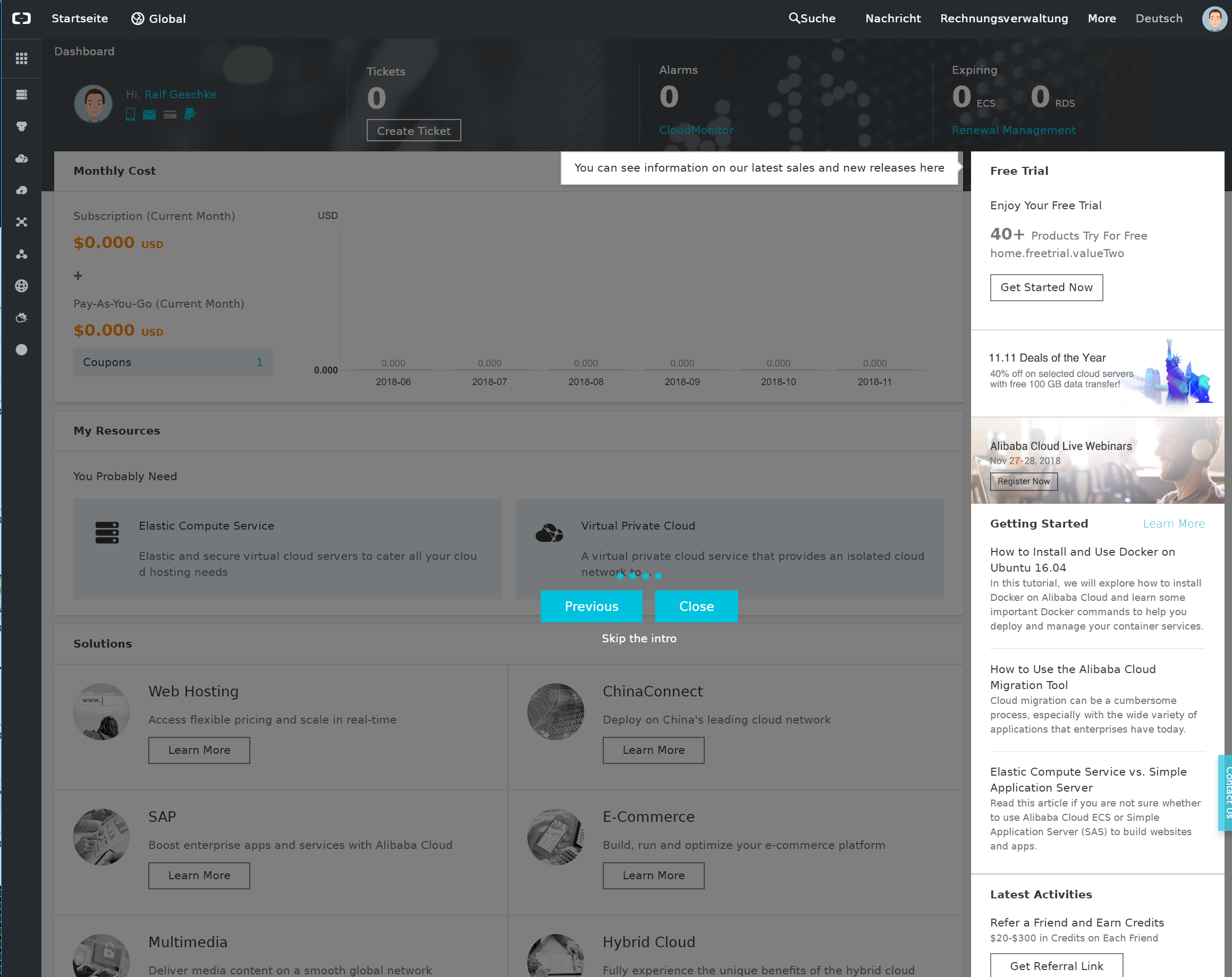1232x977 pixels.
Task: Open Renewal Management link
Action: [x=1013, y=130]
